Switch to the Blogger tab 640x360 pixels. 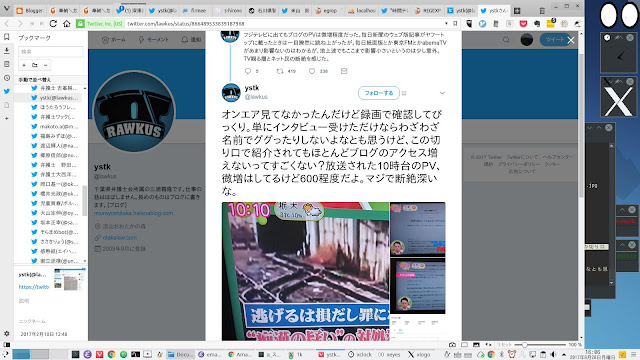pos(30,11)
